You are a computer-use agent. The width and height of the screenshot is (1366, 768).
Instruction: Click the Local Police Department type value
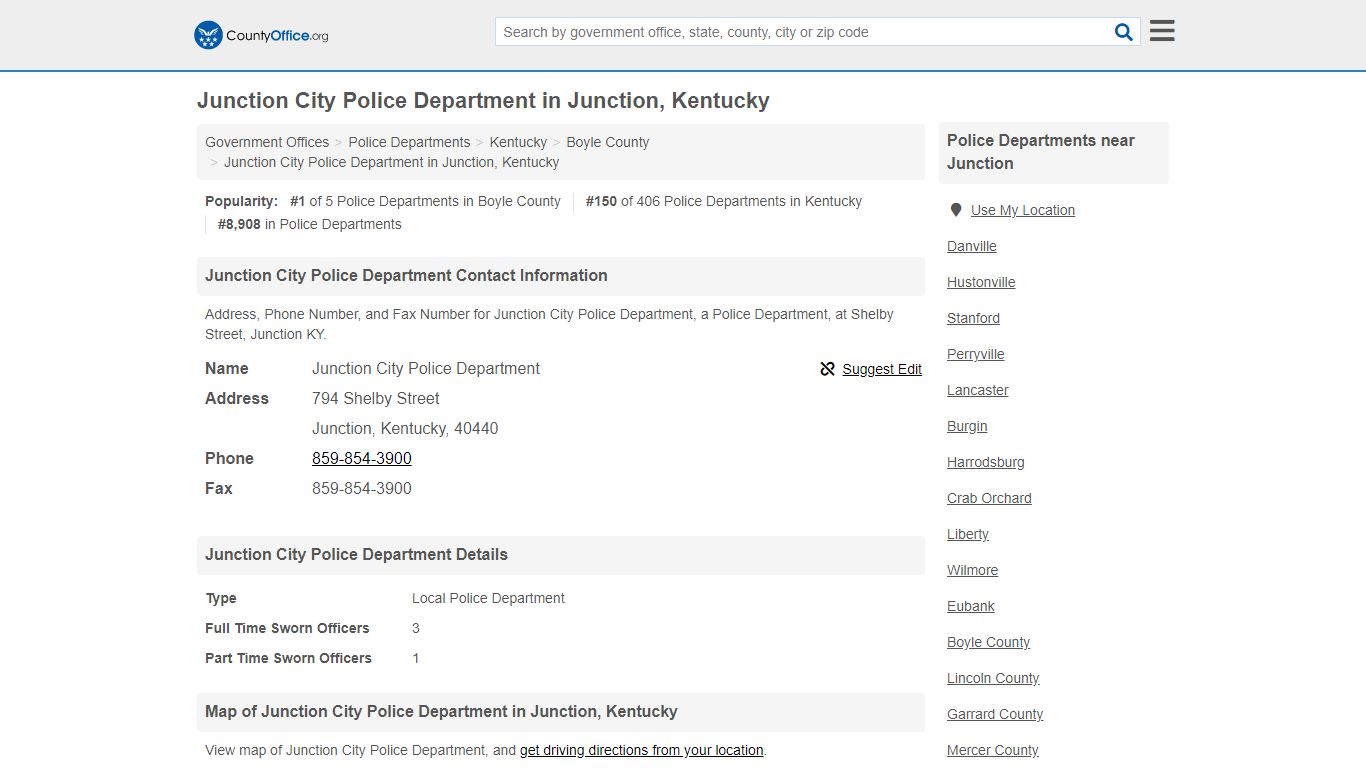click(488, 598)
